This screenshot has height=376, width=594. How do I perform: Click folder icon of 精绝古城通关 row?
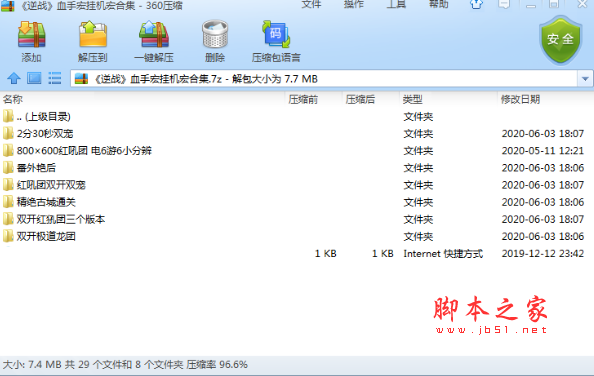[x=8, y=202]
